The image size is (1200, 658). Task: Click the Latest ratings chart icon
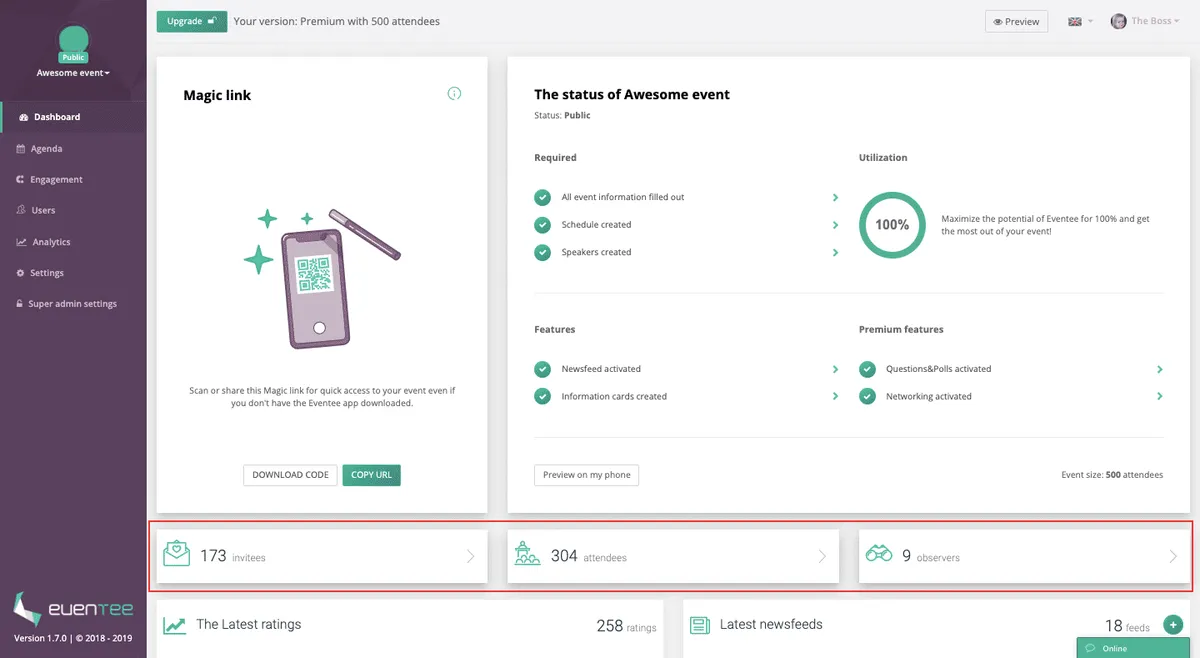[175, 625]
